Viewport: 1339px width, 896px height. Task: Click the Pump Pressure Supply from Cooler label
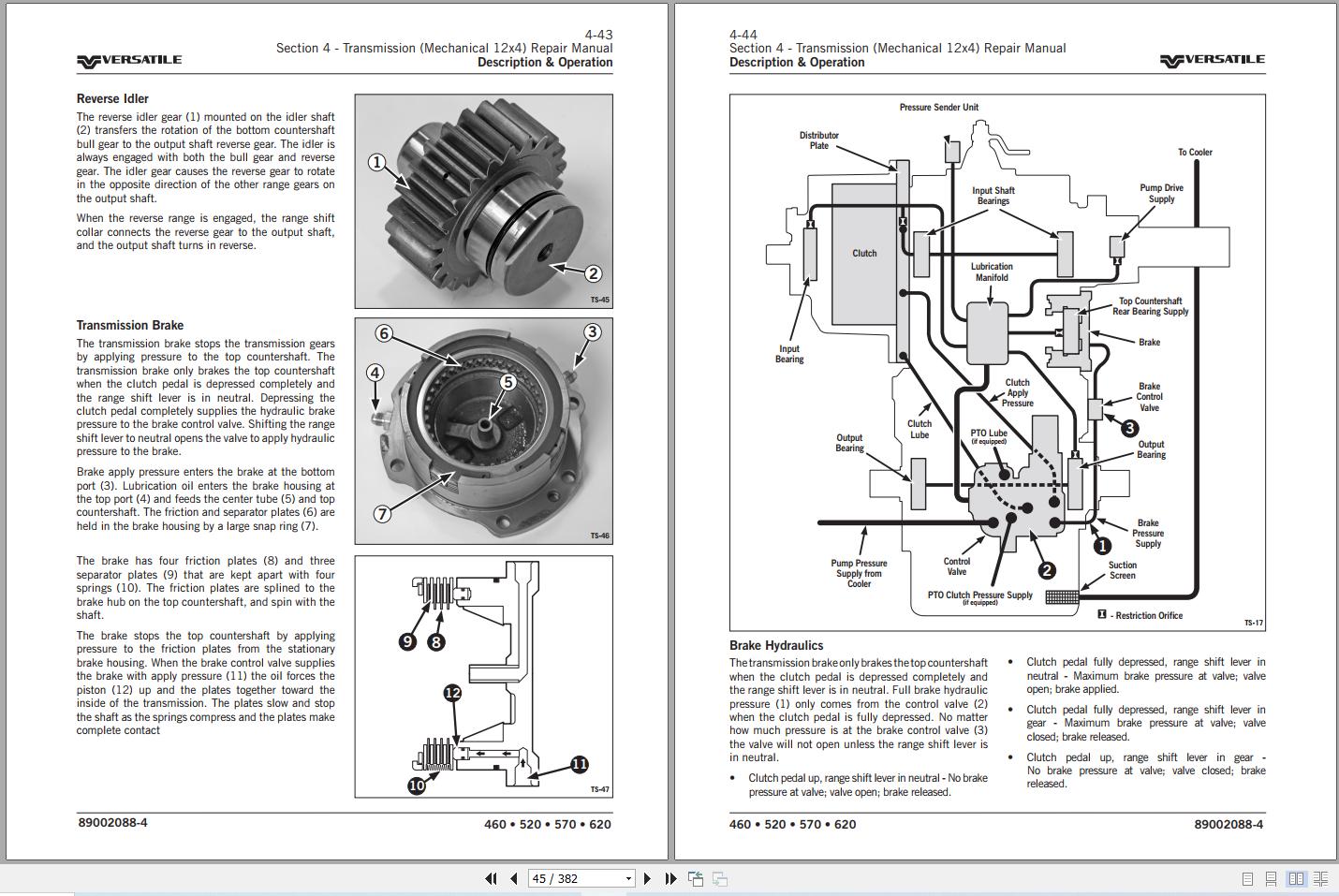point(859,573)
